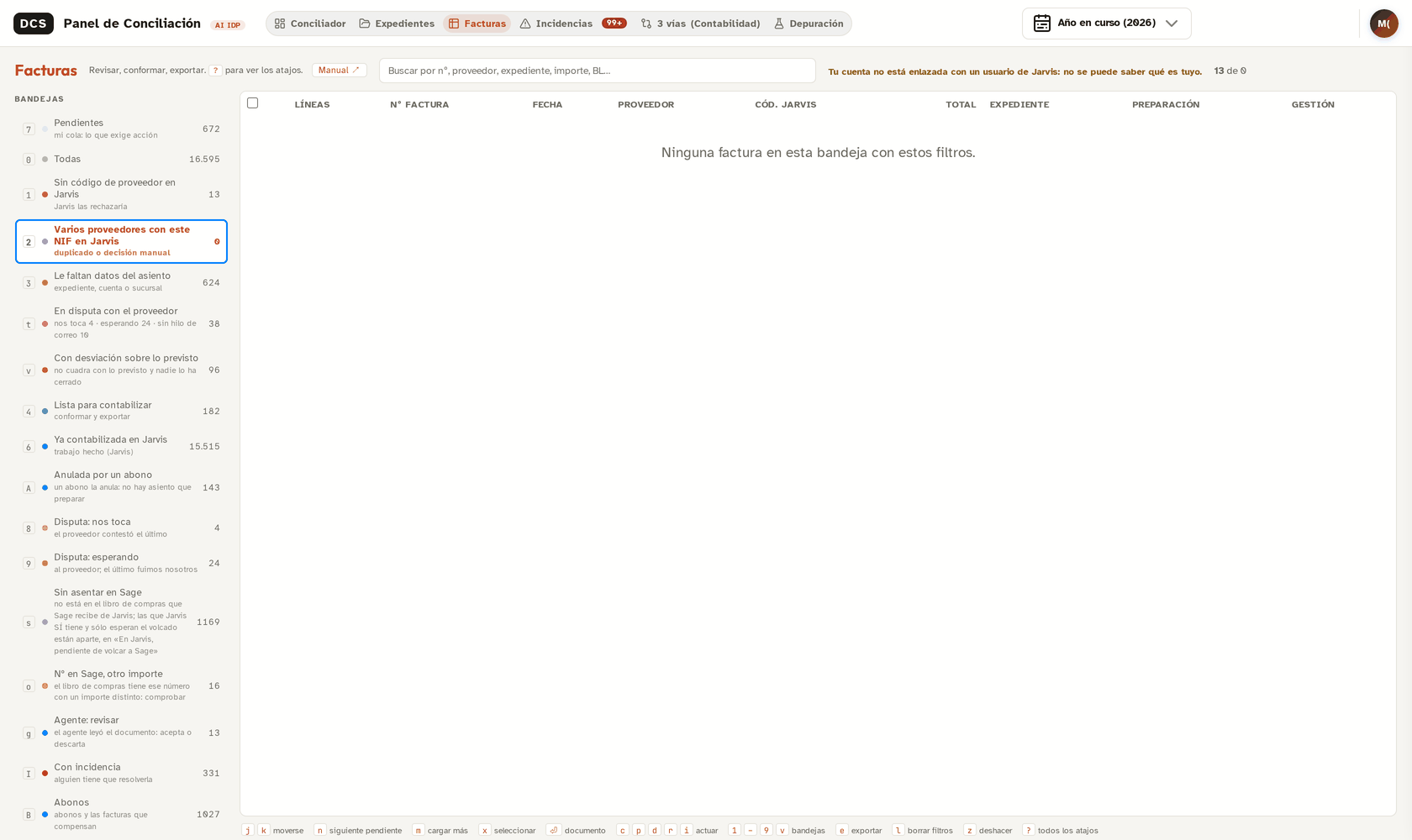Select En disputa con el proveedor tray
1412x840 pixels.
pos(121,323)
